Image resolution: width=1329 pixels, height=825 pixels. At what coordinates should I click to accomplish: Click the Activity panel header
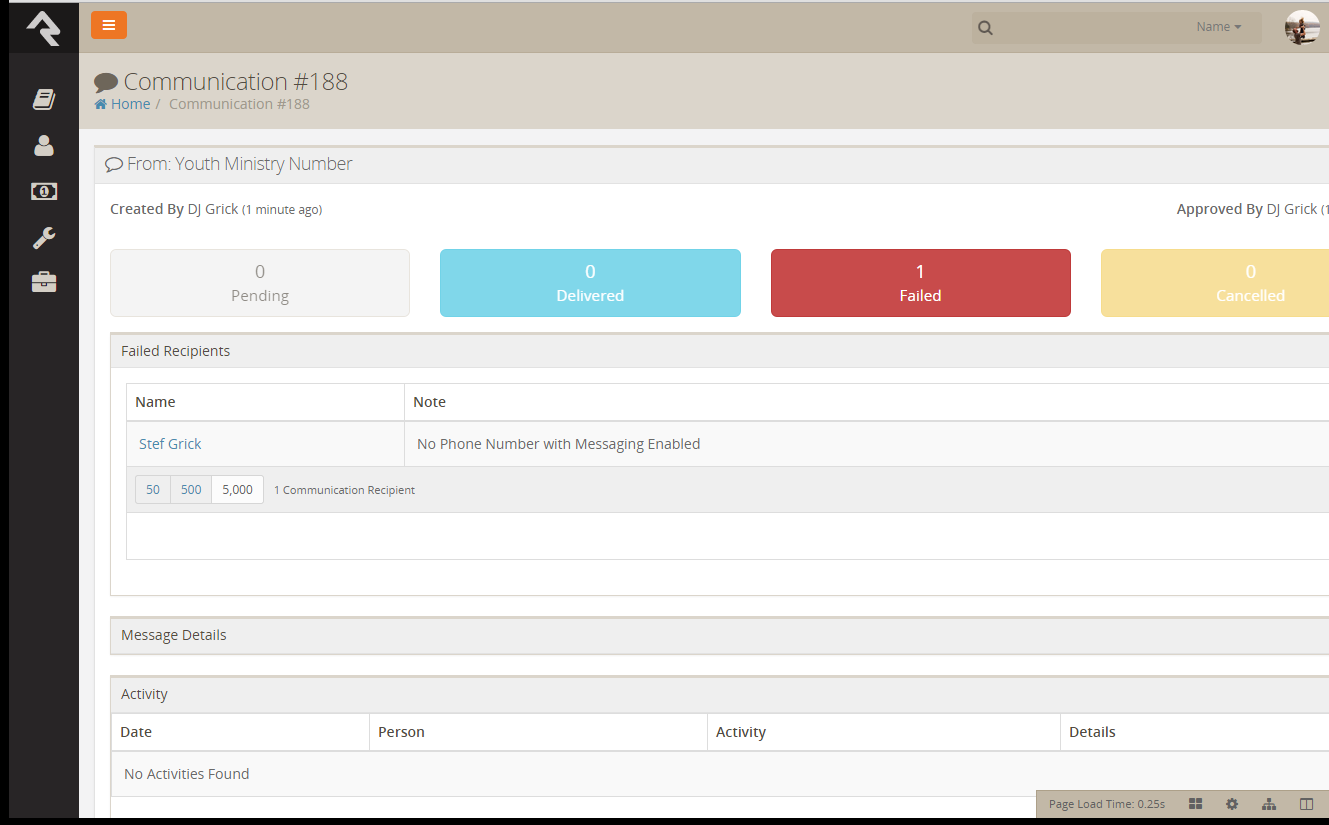[x=719, y=694]
